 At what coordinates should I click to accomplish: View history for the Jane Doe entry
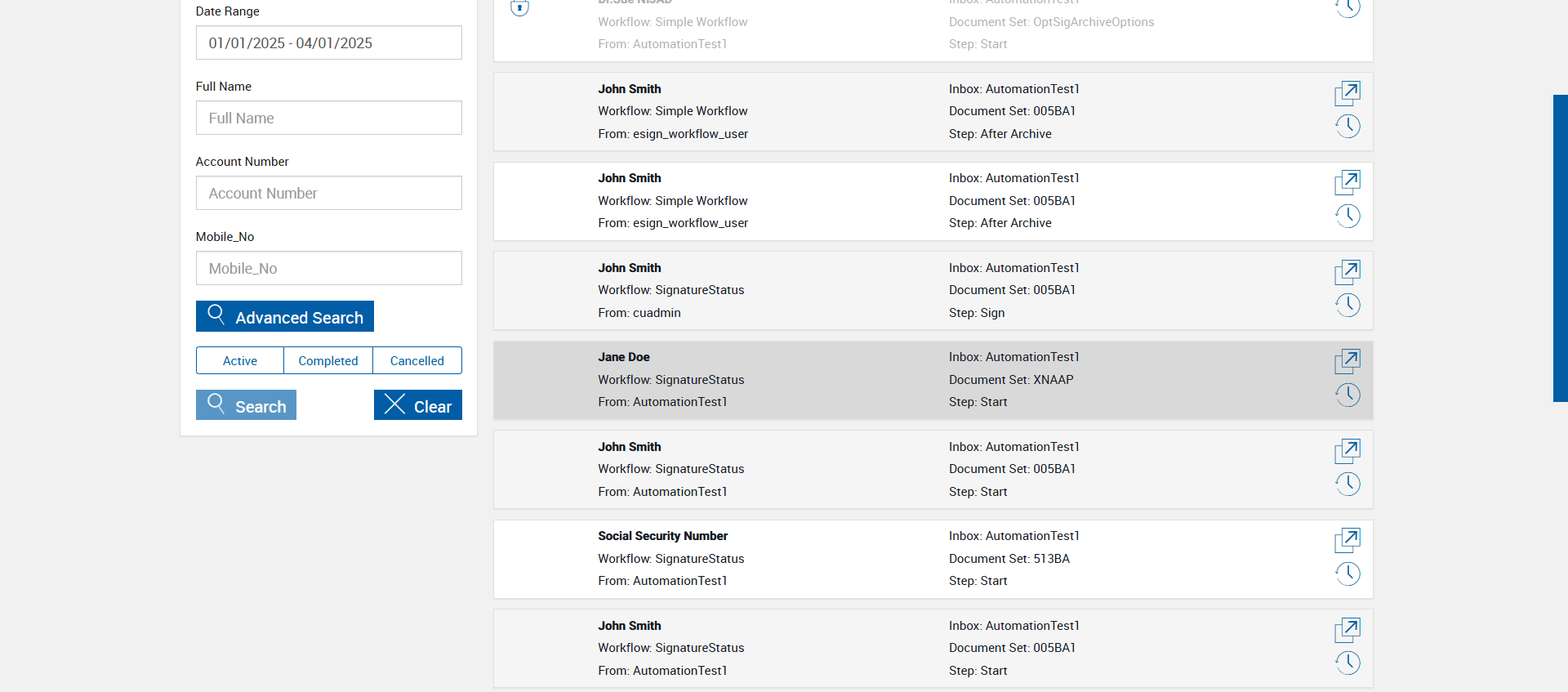click(1347, 395)
